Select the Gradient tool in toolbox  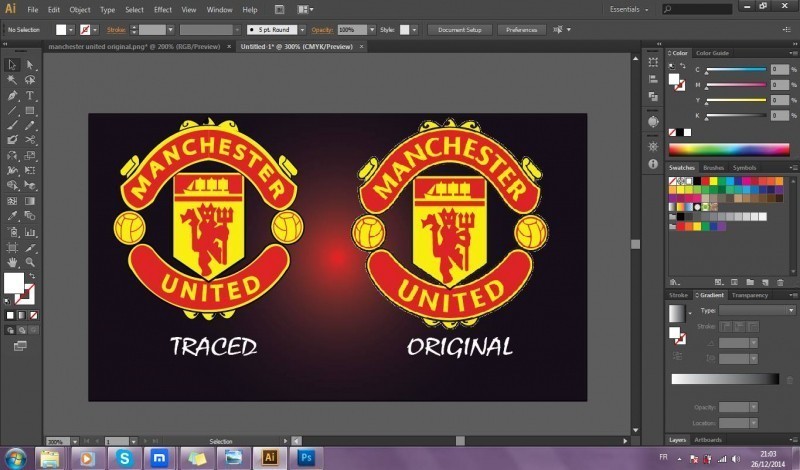pos(30,201)
